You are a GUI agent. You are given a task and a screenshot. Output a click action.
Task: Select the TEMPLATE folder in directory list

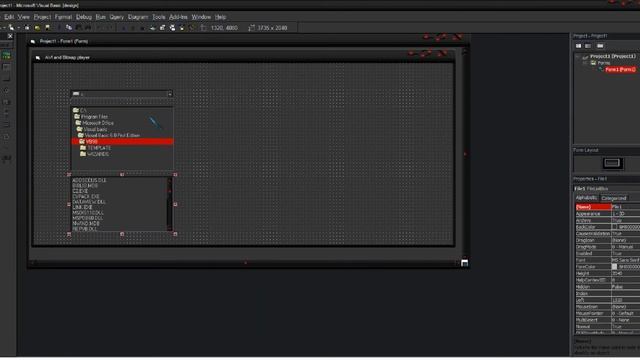click(x=95, y=148)
